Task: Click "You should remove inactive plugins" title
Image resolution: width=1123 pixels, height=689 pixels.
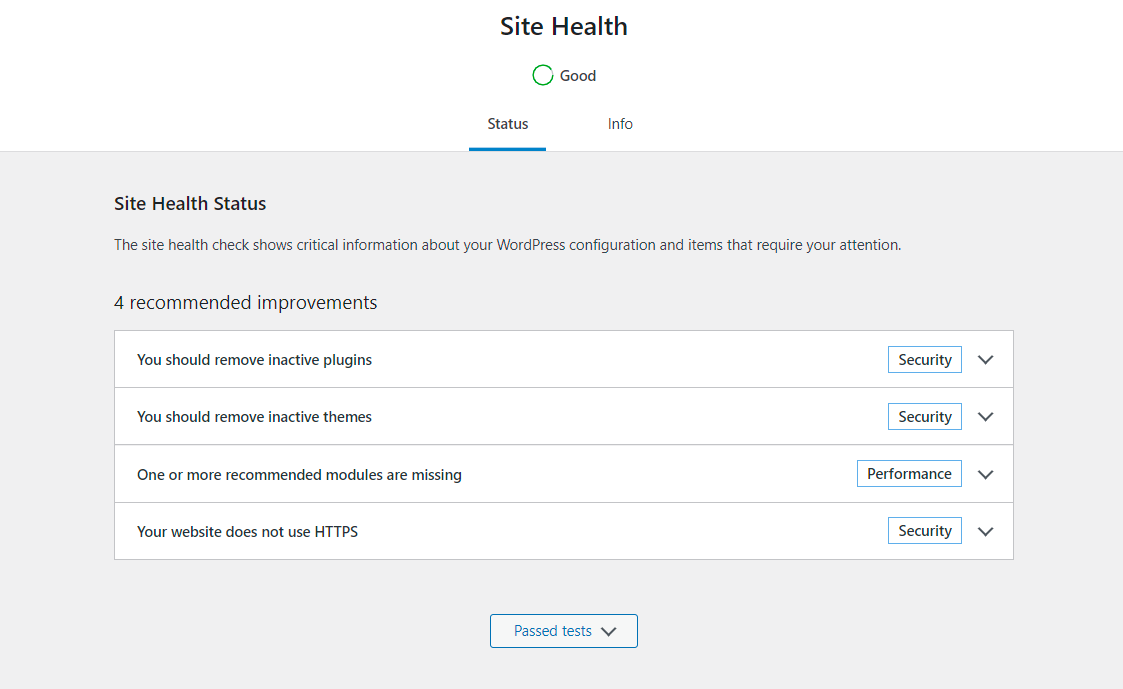Action: coord(254,360)
